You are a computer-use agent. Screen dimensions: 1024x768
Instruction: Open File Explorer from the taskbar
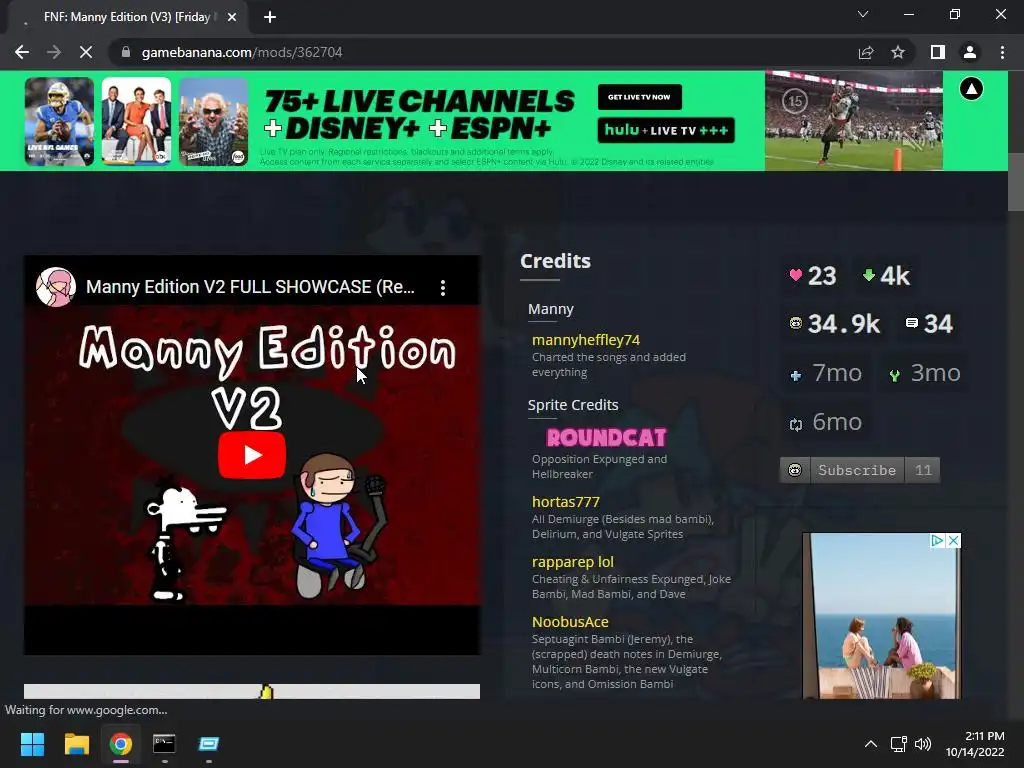tap(76, 744)
